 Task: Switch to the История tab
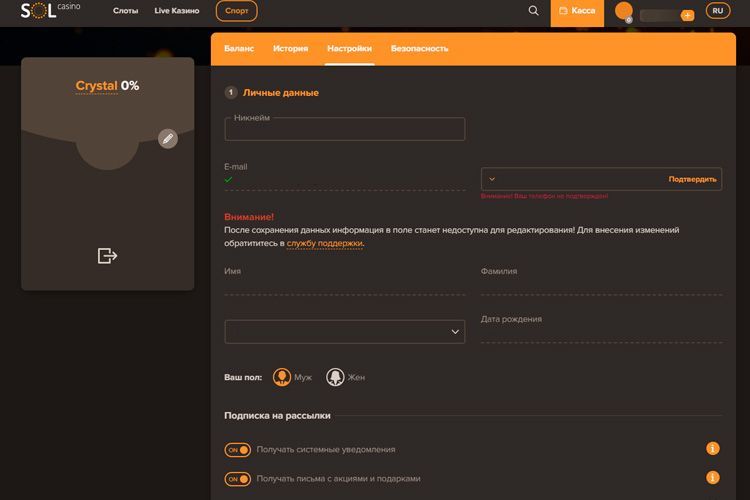(x=290, y=48)
